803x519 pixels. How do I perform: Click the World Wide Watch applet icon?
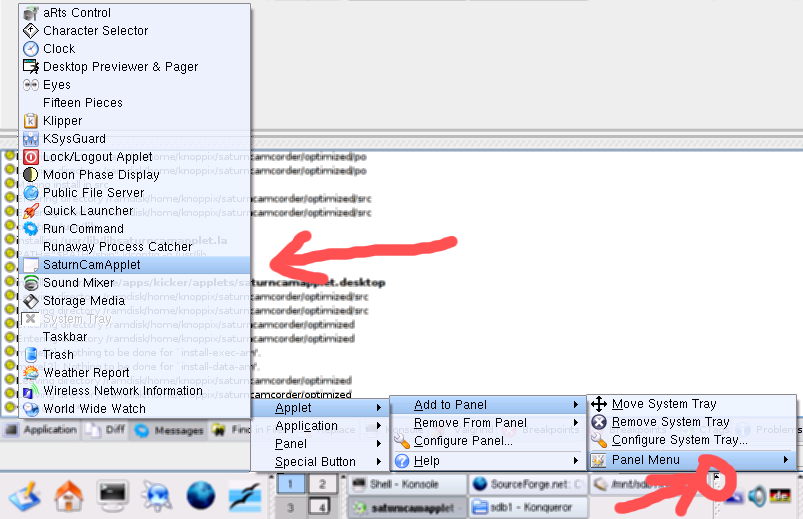tap(31, 409)
